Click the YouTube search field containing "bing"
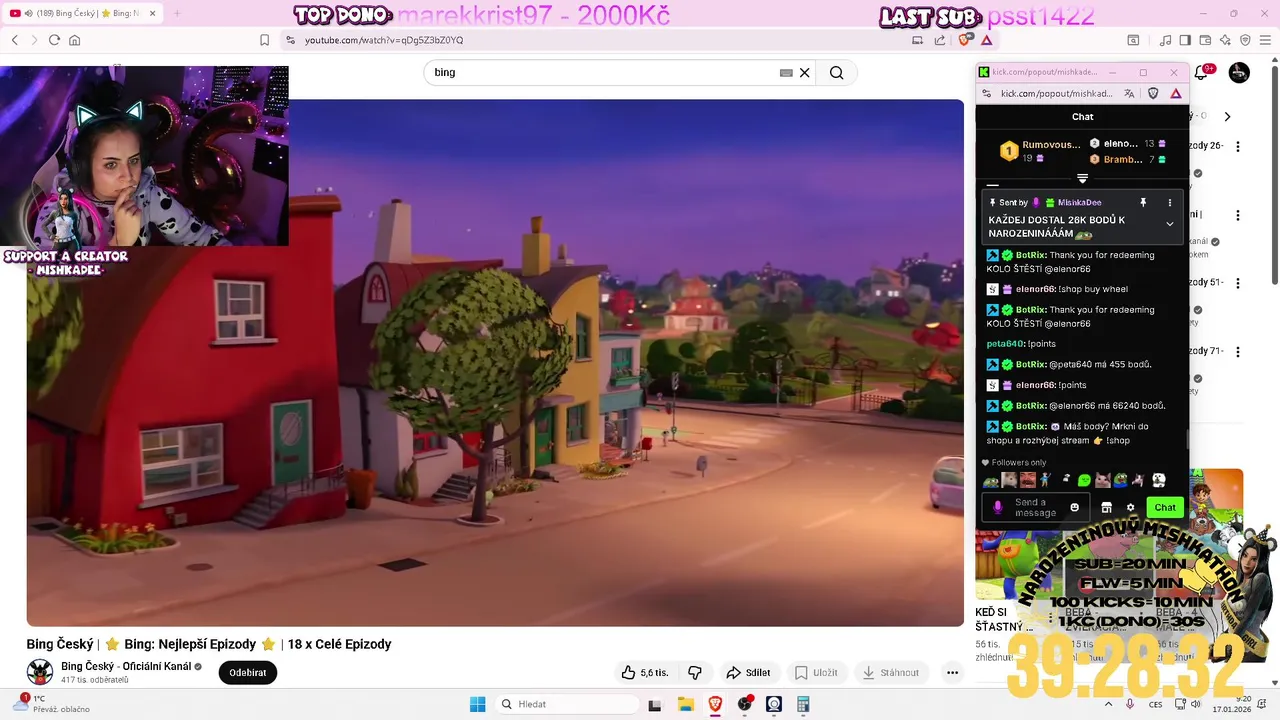The width and height of the screenshot is (1280, 720). [600, 72]
